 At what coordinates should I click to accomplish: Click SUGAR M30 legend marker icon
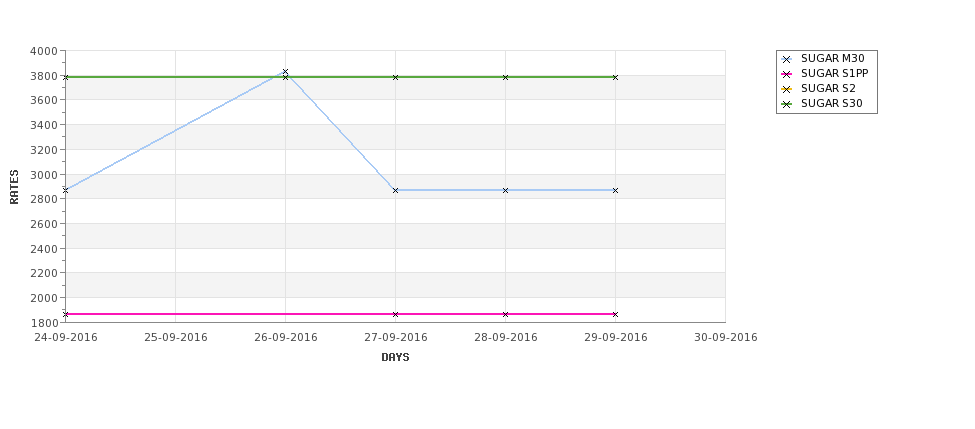[x=787, y=59]
